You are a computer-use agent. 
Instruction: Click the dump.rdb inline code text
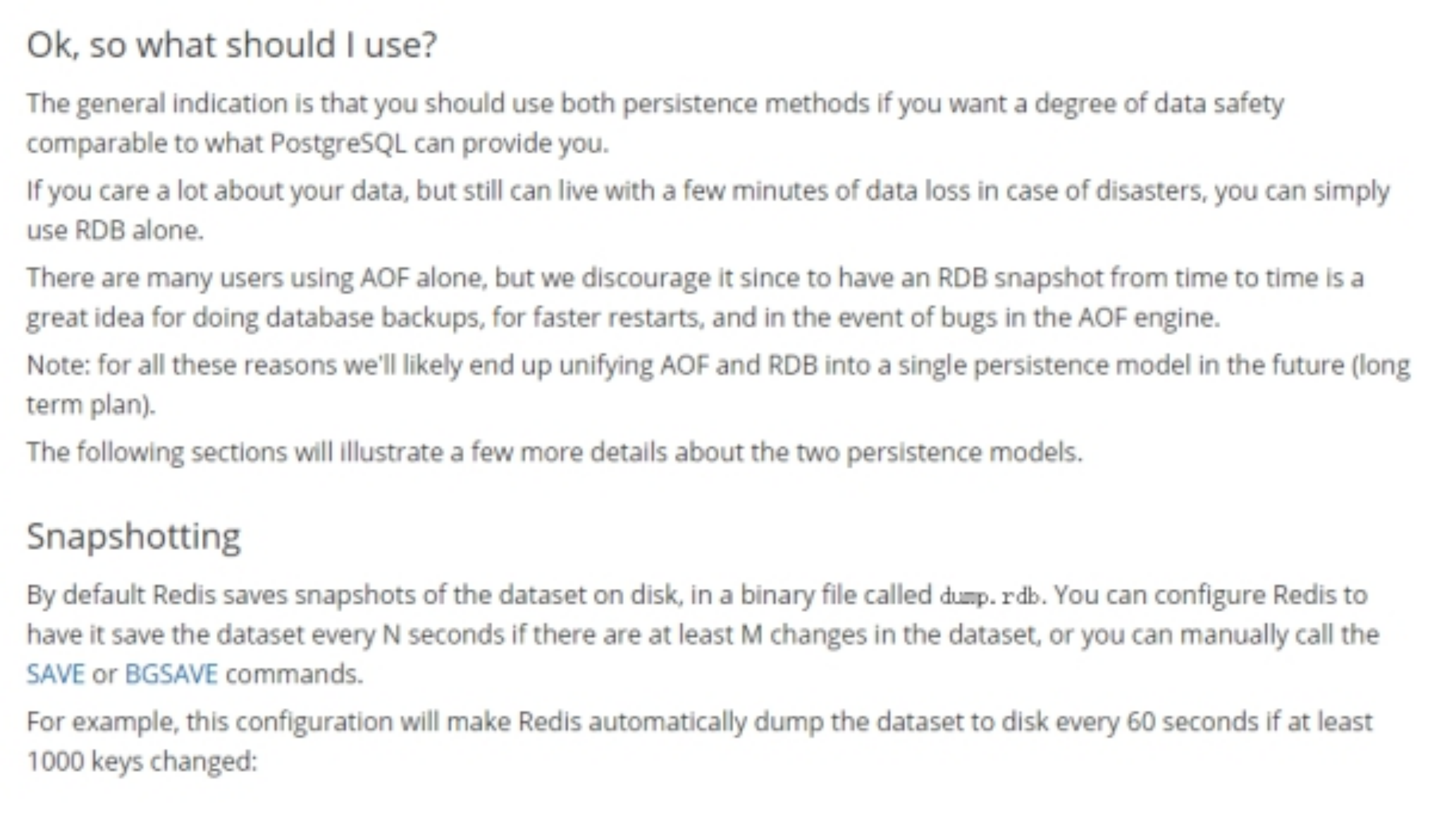pyautogui.click(x=992, y=596)
